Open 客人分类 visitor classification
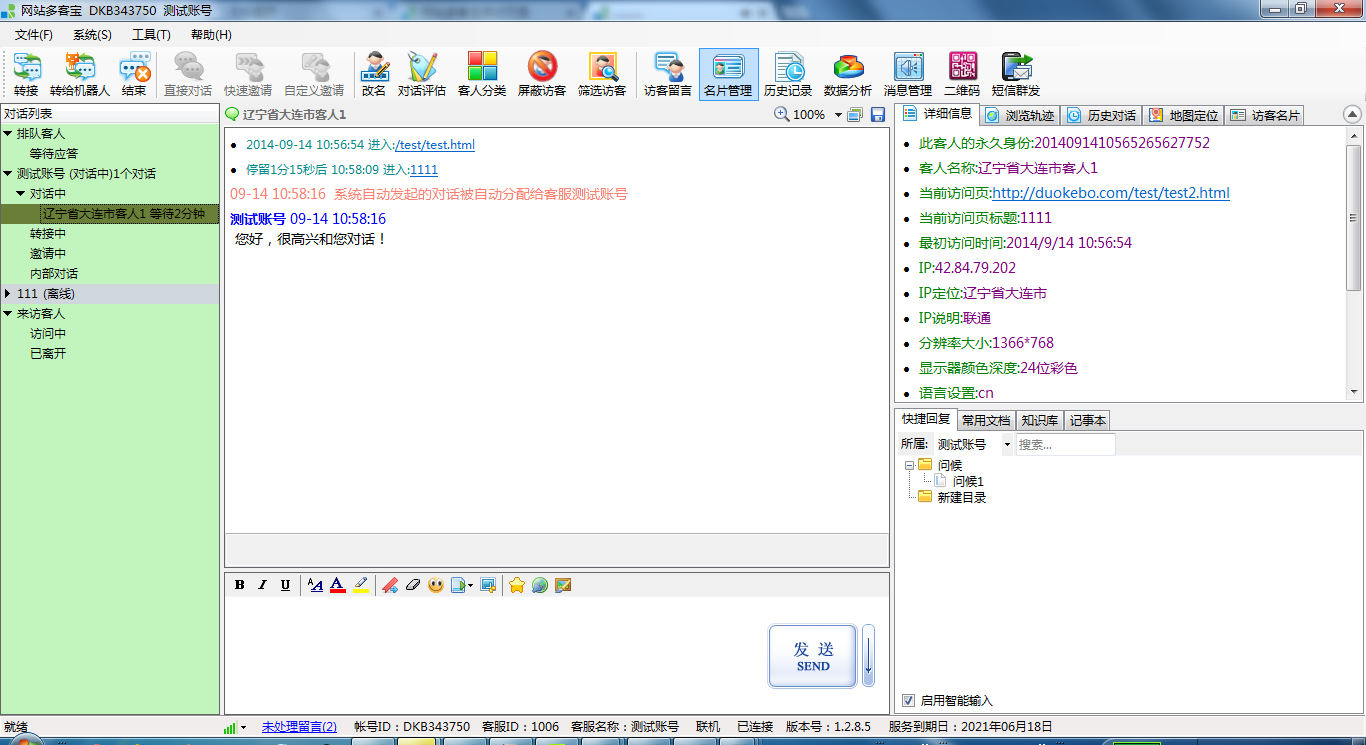Image resolution: width=1366 pixels, height=745 pixels. click(482, 74)
